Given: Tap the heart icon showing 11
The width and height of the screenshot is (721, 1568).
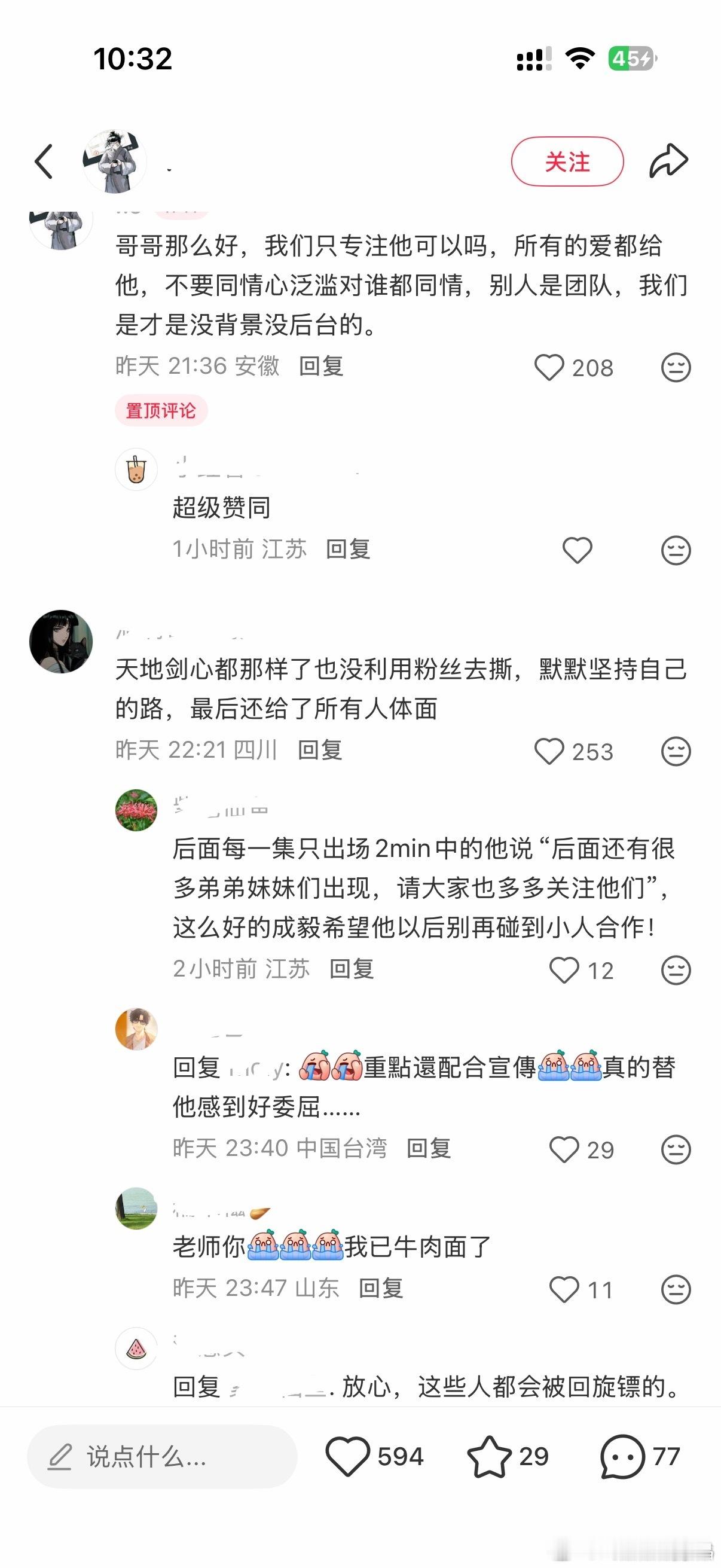Looking at the screenshot, I should [564, 1290].
